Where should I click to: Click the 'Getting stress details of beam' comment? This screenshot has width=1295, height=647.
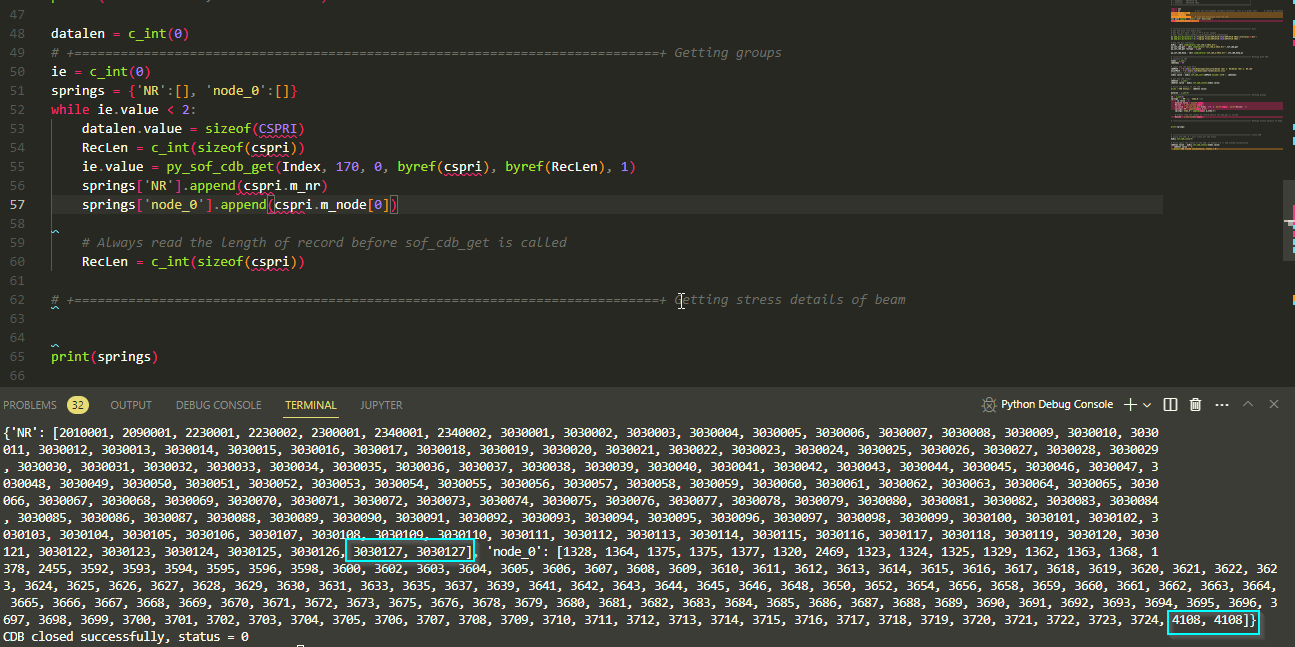[x=790, y=300]
